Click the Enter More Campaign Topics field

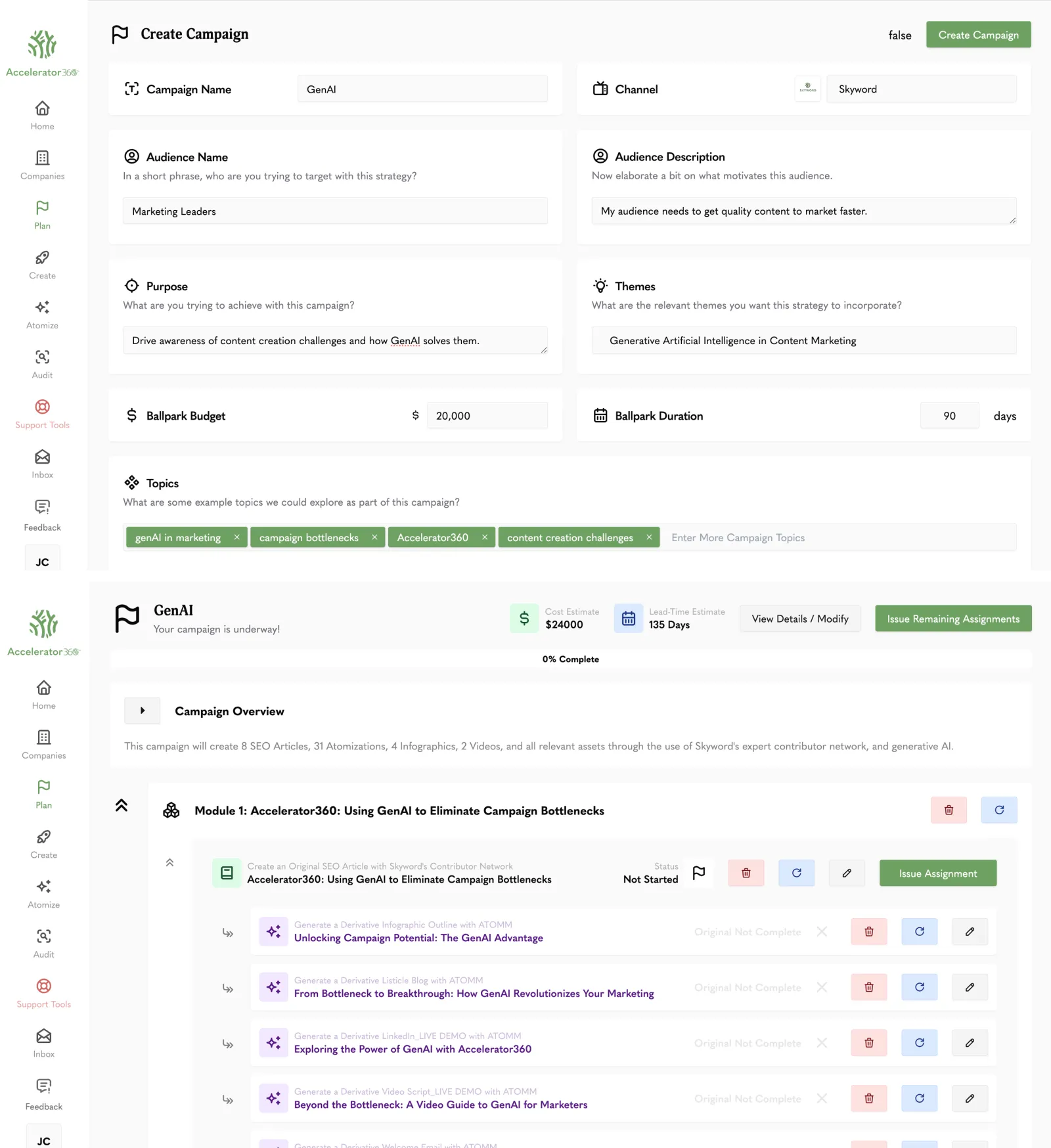pos(838,537)
